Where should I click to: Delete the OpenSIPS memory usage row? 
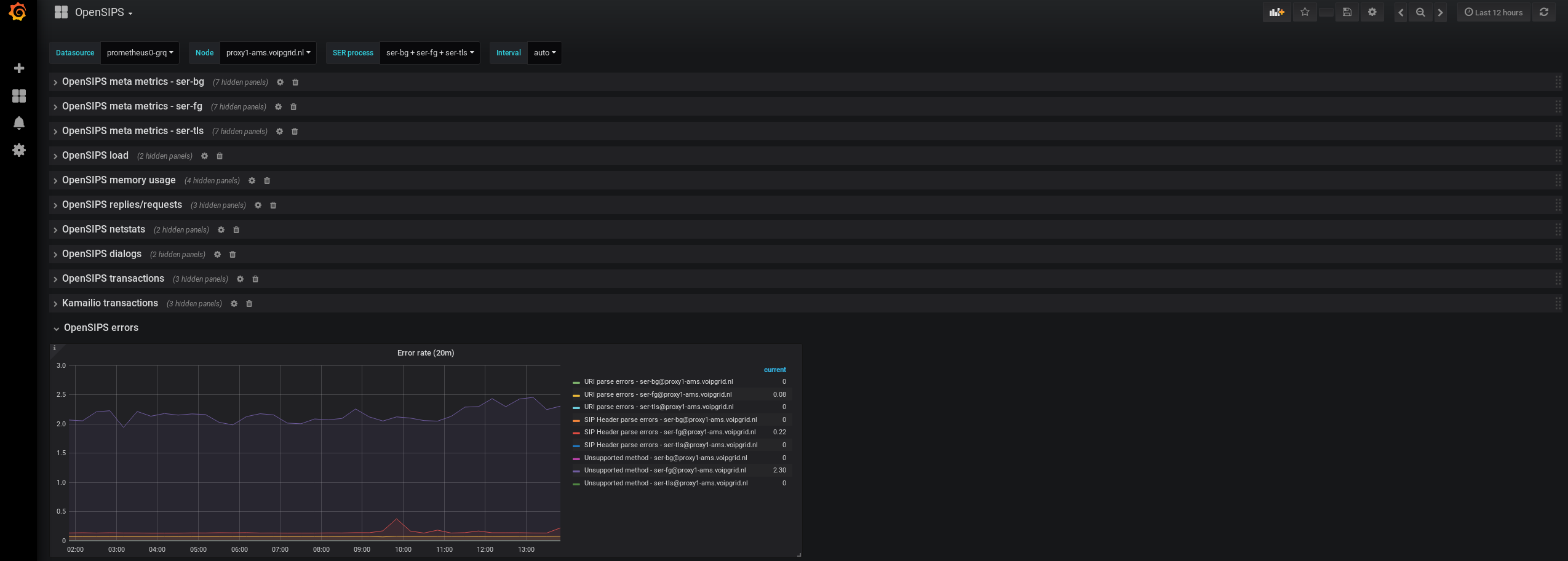coord(267,181)
